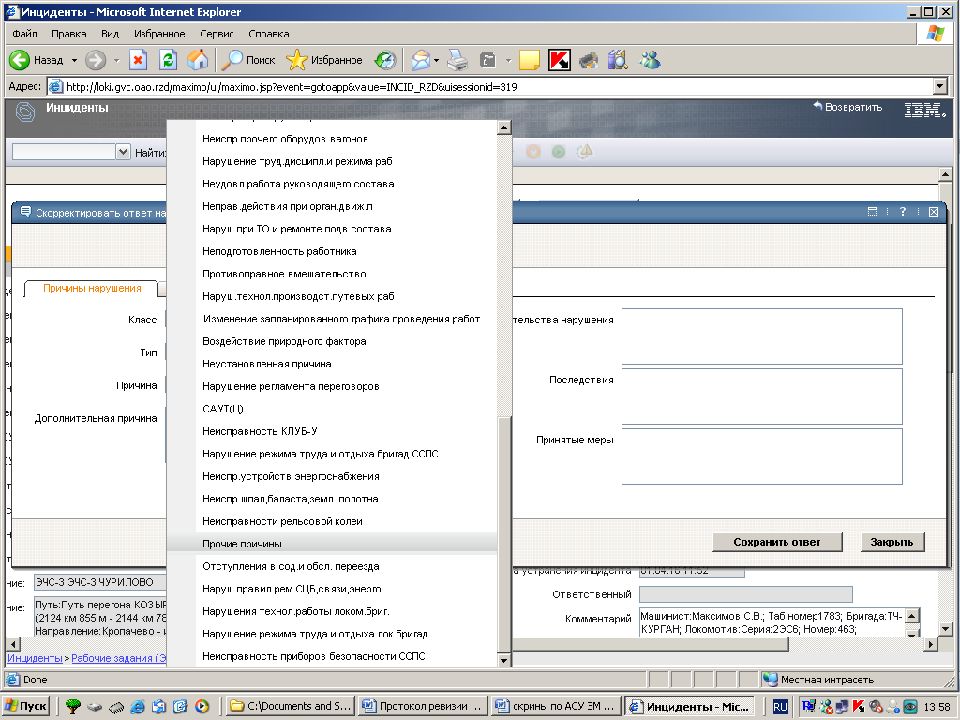The width and height of the screenshot is (960, 720).
Task: Click the Kaspersky red K toolbar icon
Action: pos(559,60)
